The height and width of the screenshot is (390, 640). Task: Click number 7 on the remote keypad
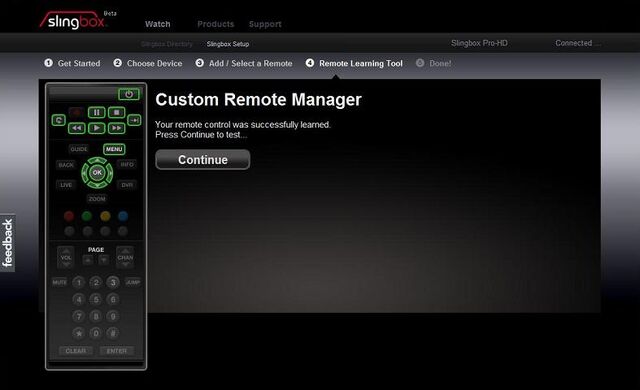[x=78, y=316]
